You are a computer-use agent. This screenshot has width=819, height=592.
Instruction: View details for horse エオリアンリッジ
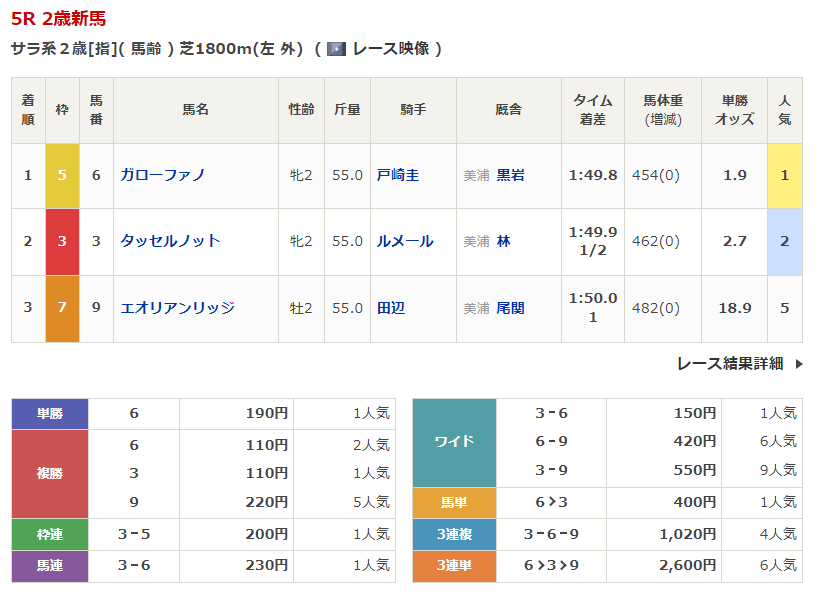[x=177, y=308]
